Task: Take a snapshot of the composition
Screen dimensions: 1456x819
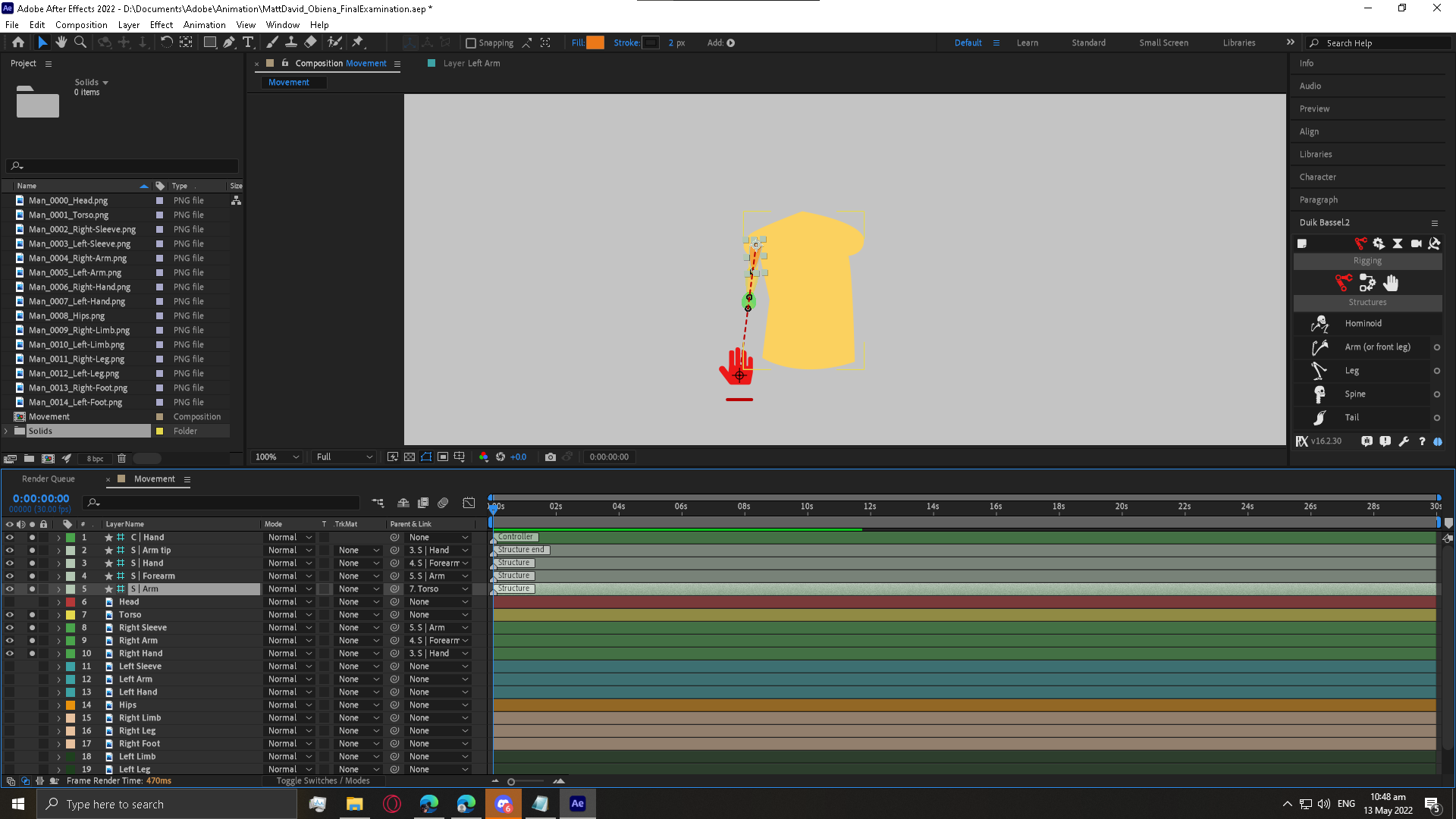Action: 551,457
